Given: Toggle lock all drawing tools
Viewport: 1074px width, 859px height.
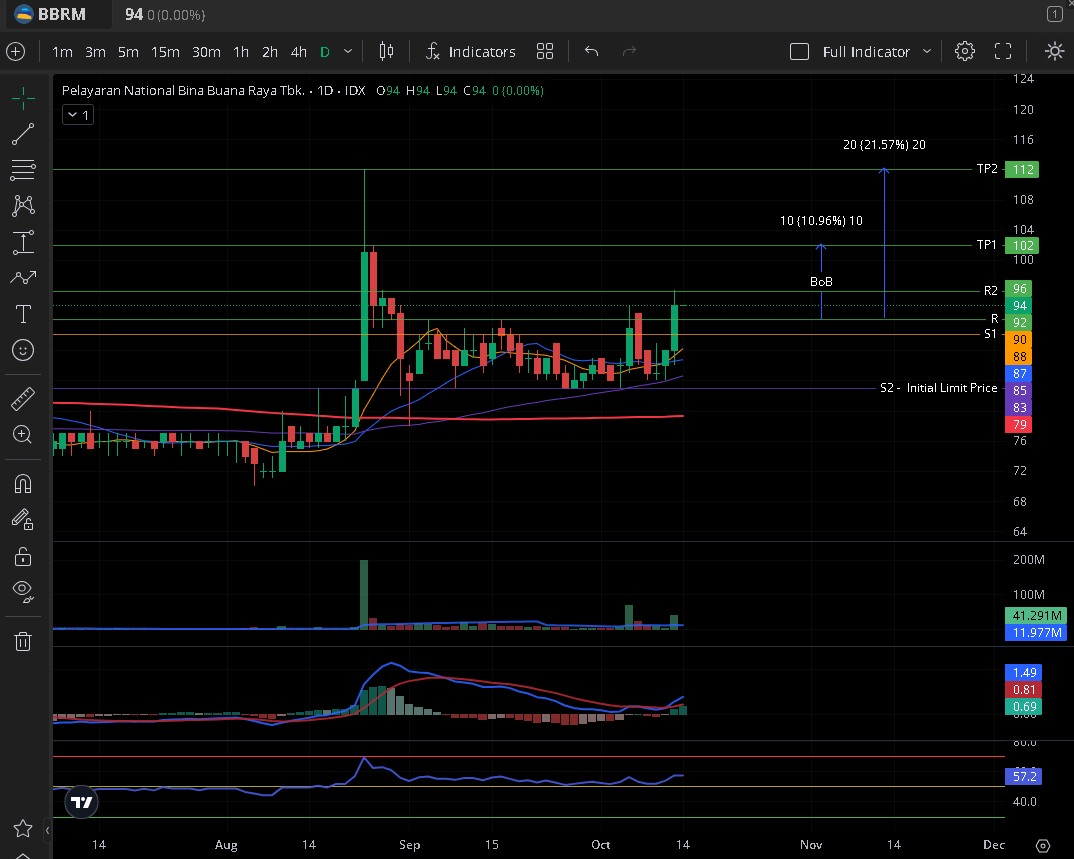Looking at the screenshot, I should click(23, 556).
